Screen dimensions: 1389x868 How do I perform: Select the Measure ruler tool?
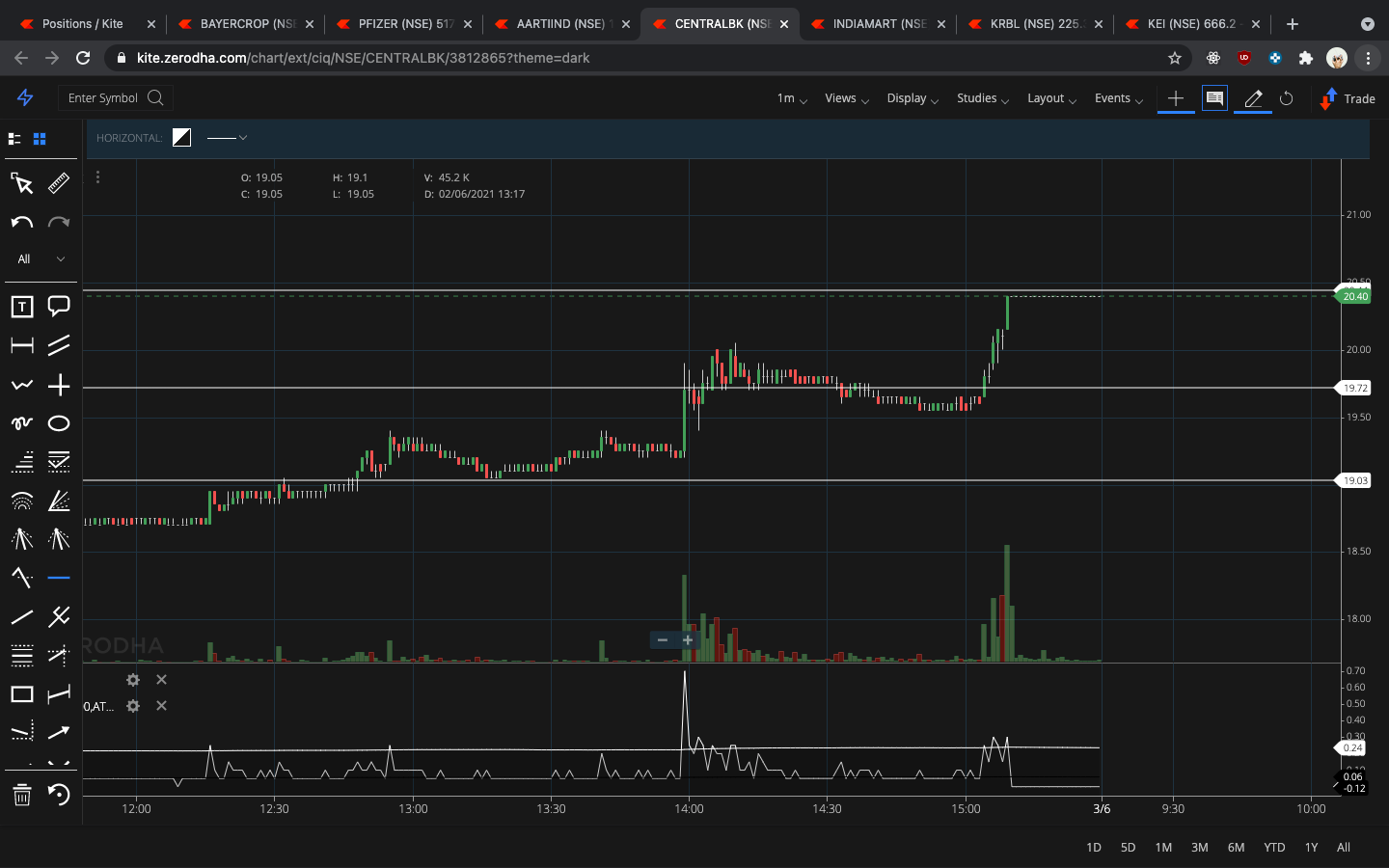[x=59, y=183]
